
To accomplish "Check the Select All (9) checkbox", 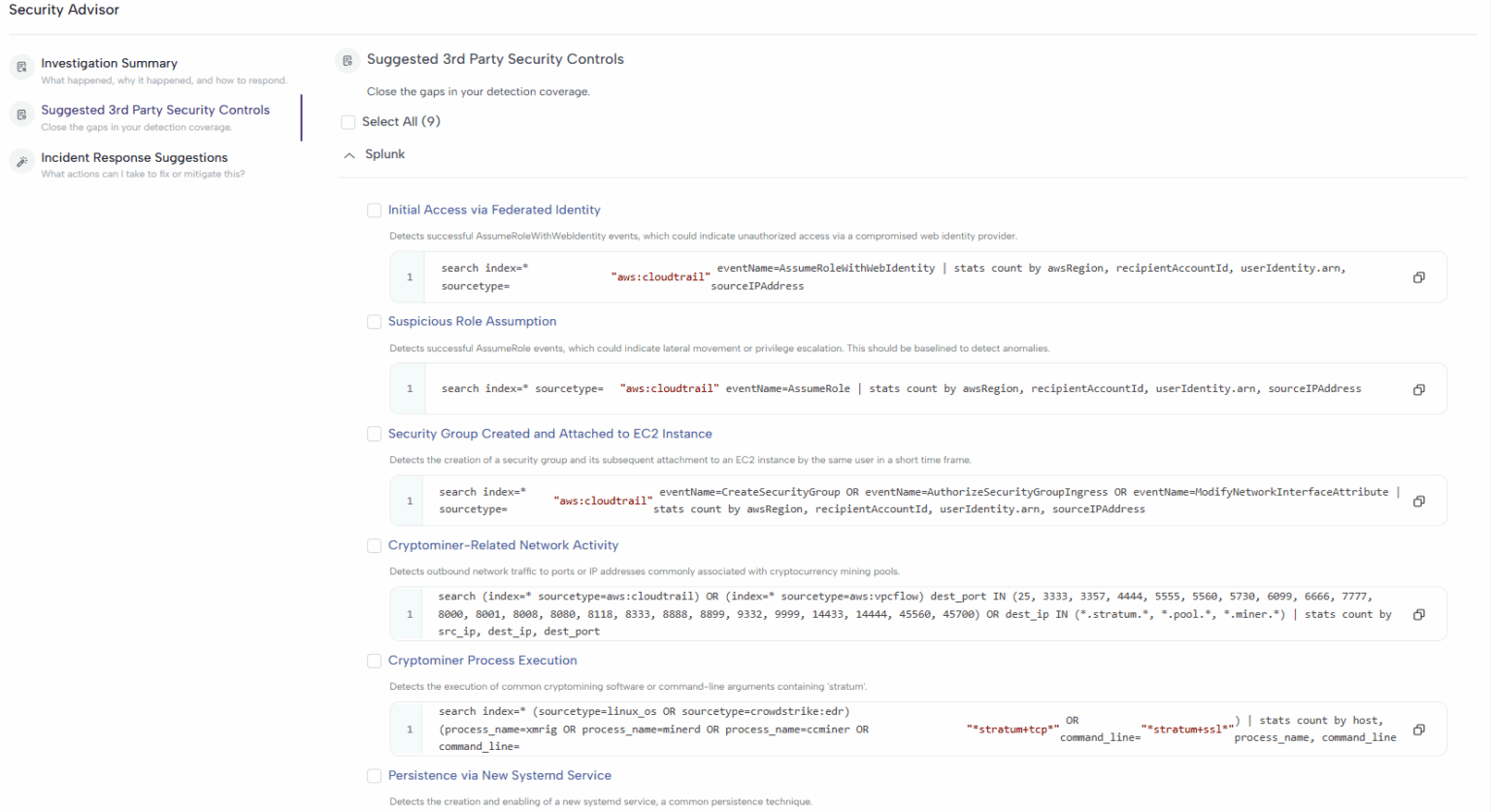I will tap(348, 122).
